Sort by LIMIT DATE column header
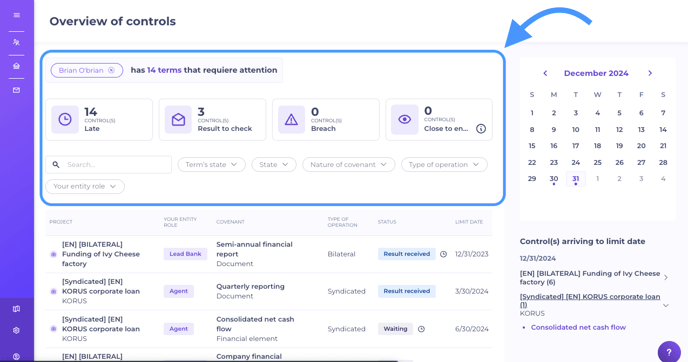The width and height of the screenshot is (688, 362). [469, 222]
